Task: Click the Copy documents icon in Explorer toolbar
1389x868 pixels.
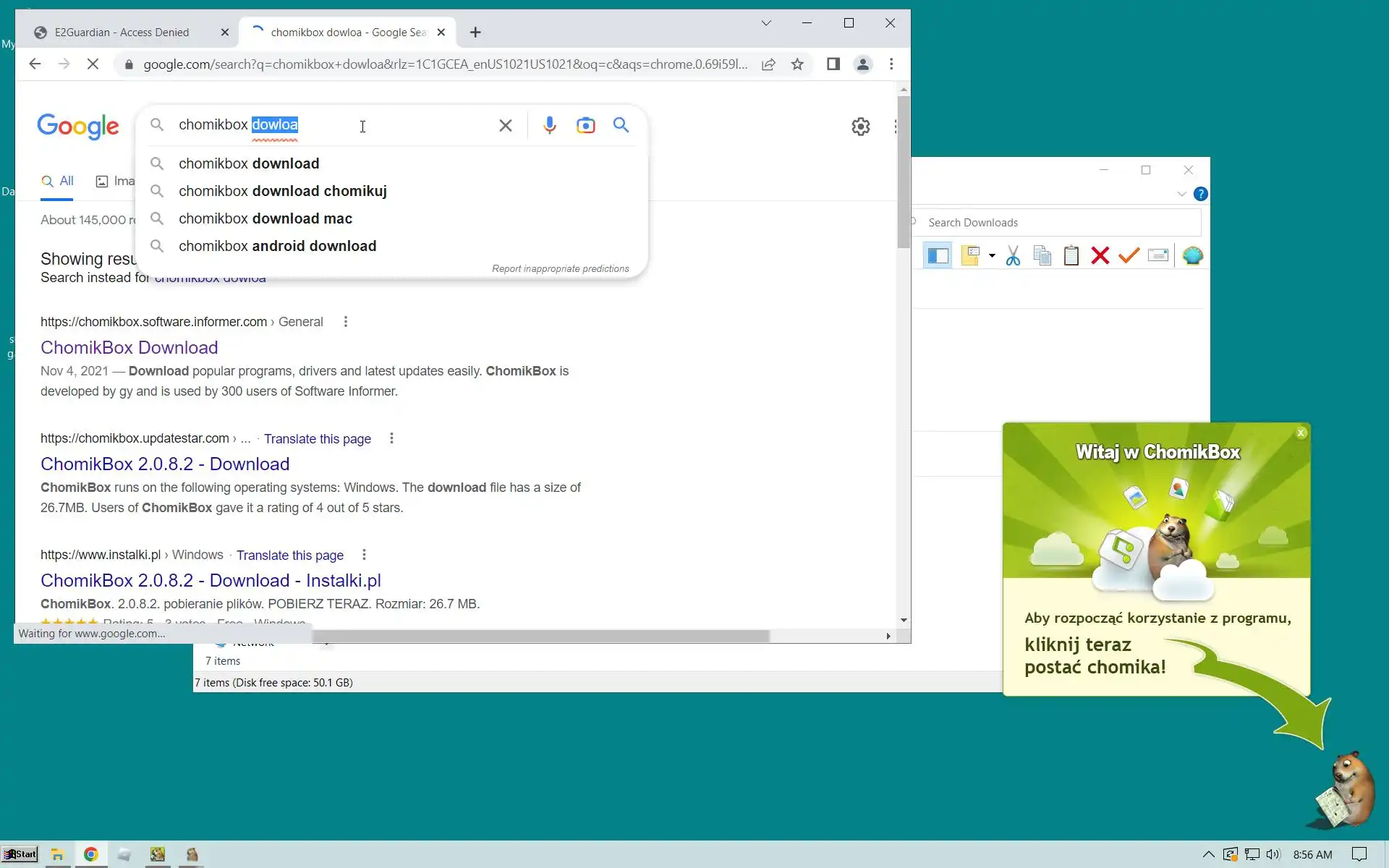Action: click(1042, 256)
